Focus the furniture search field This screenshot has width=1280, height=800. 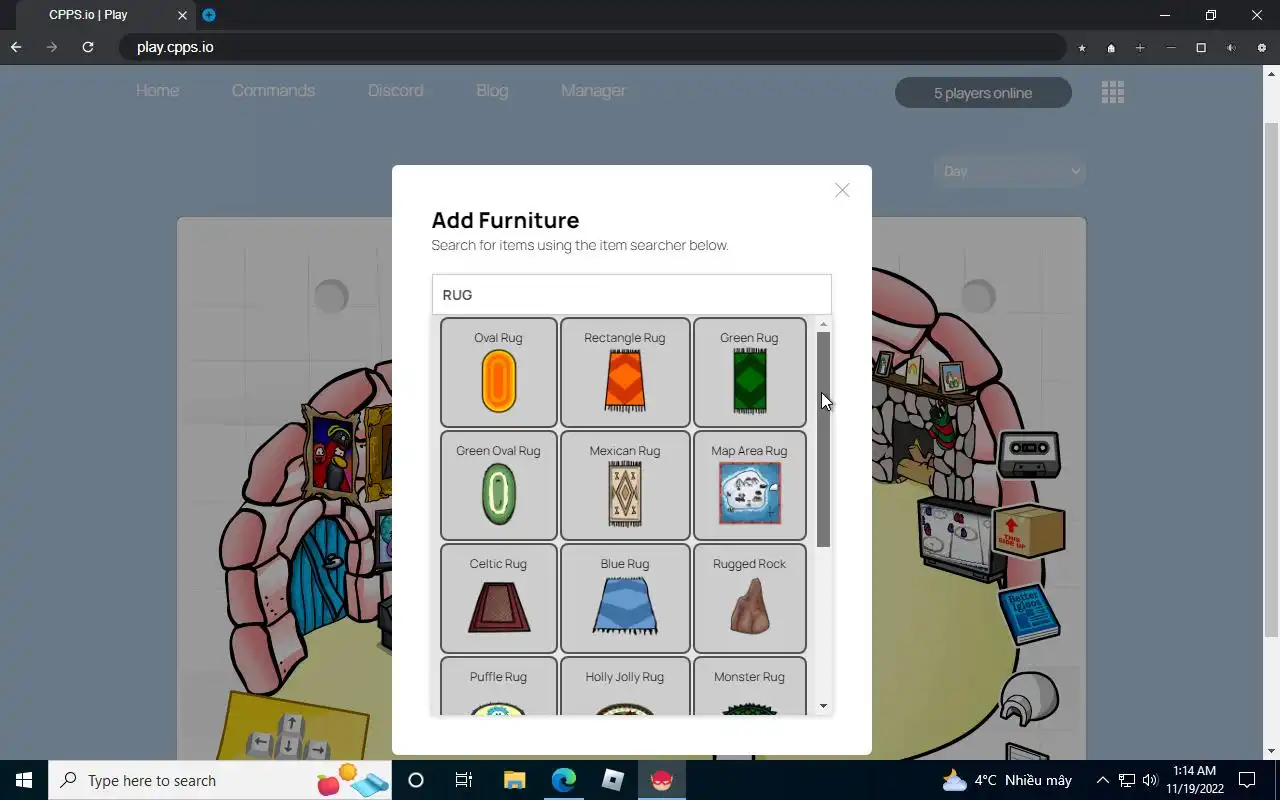pos(631,295)
